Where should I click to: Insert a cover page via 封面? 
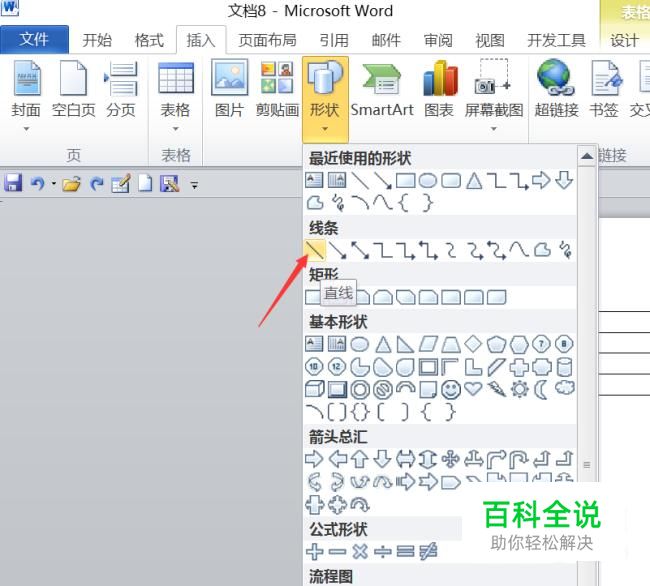coord(26,95)
